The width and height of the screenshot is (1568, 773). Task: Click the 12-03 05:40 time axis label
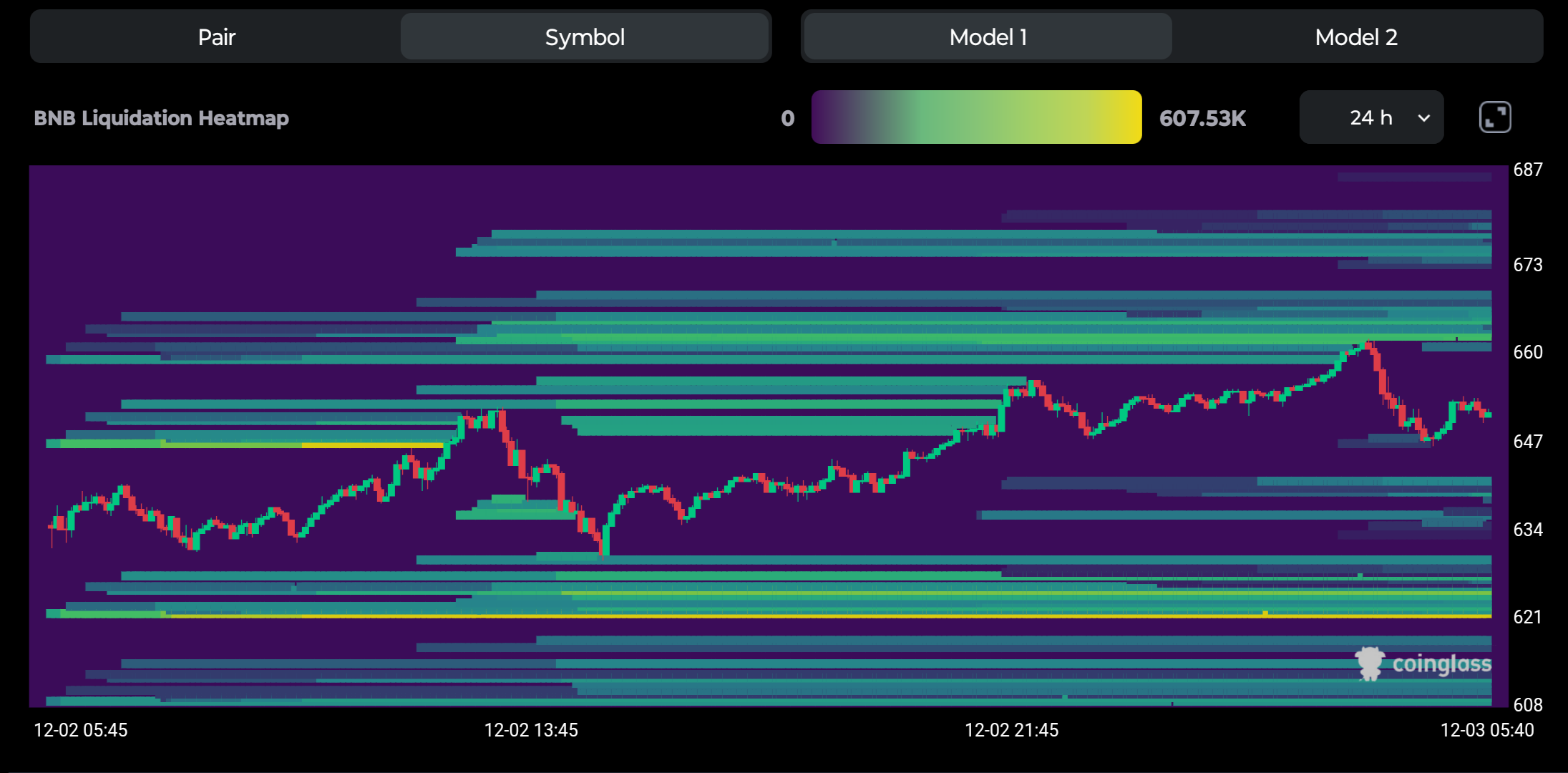(1486, 730)
